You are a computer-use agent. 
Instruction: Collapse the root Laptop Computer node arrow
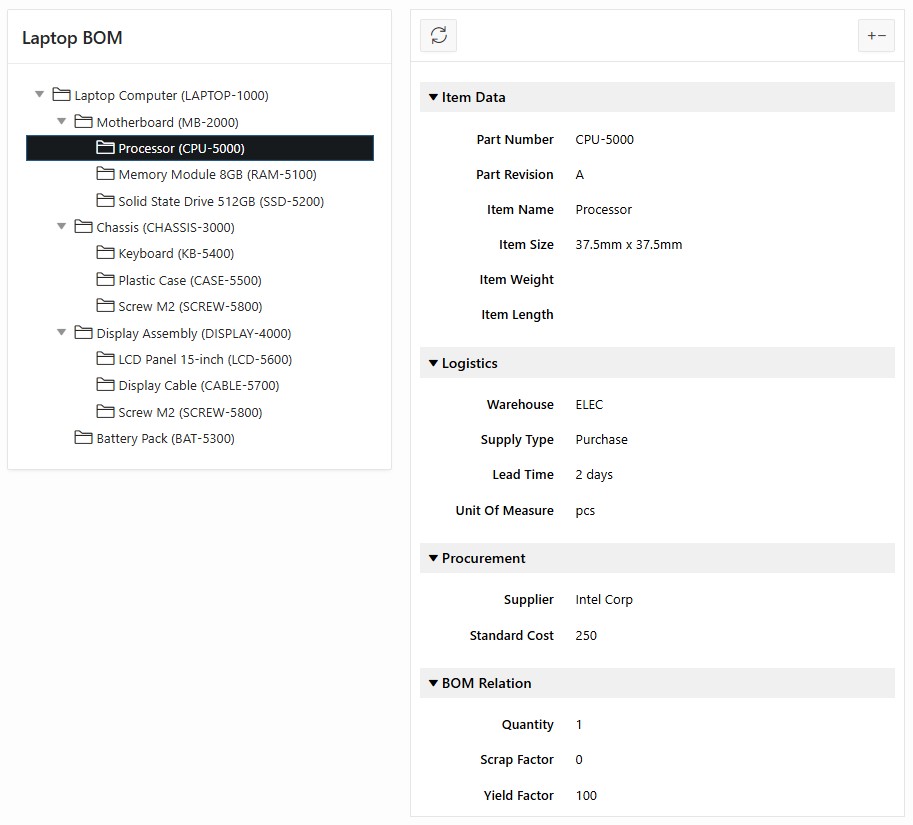click(x=40, y=95)
